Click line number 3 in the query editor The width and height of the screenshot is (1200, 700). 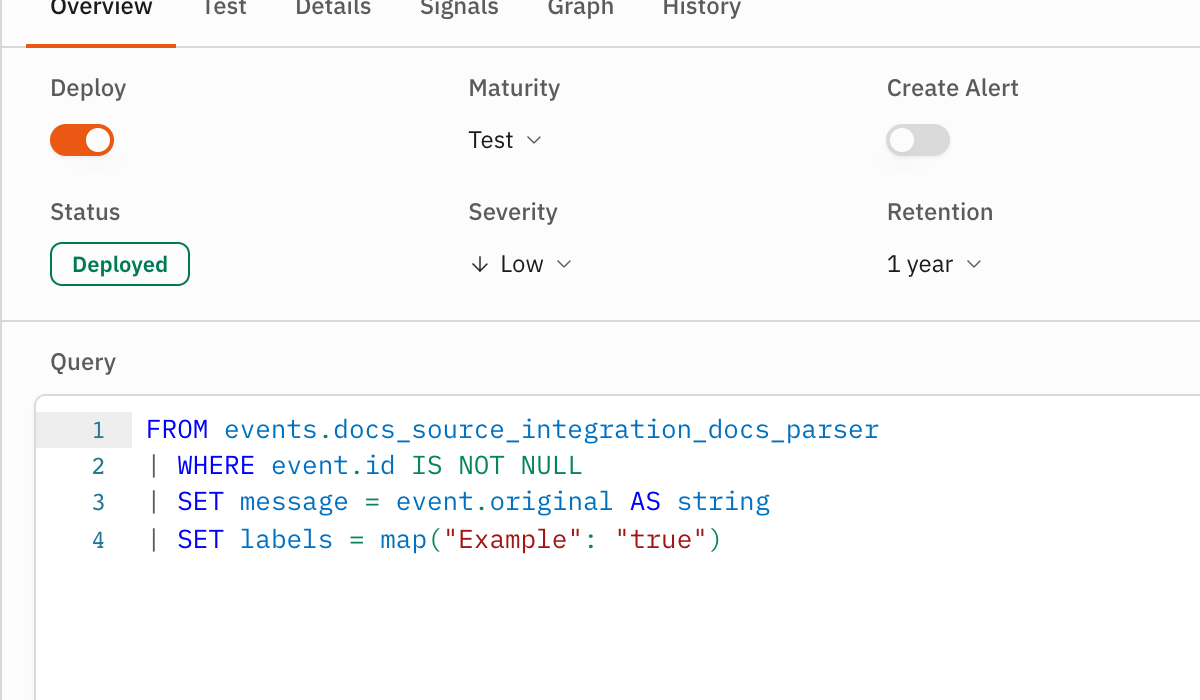98,502
